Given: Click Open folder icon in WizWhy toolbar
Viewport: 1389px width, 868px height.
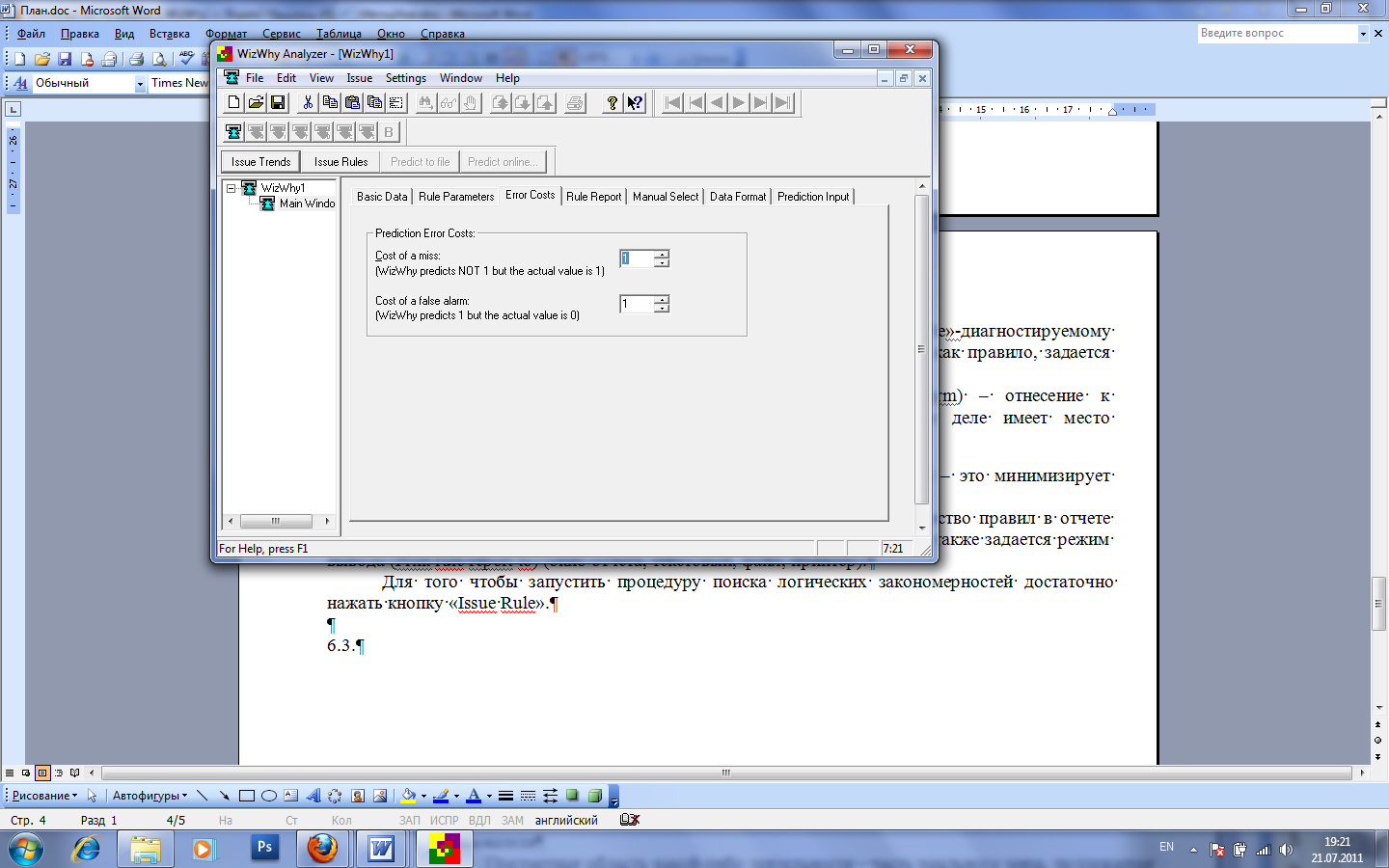Looking at the screenshot, I should click(x=256, y=102).
